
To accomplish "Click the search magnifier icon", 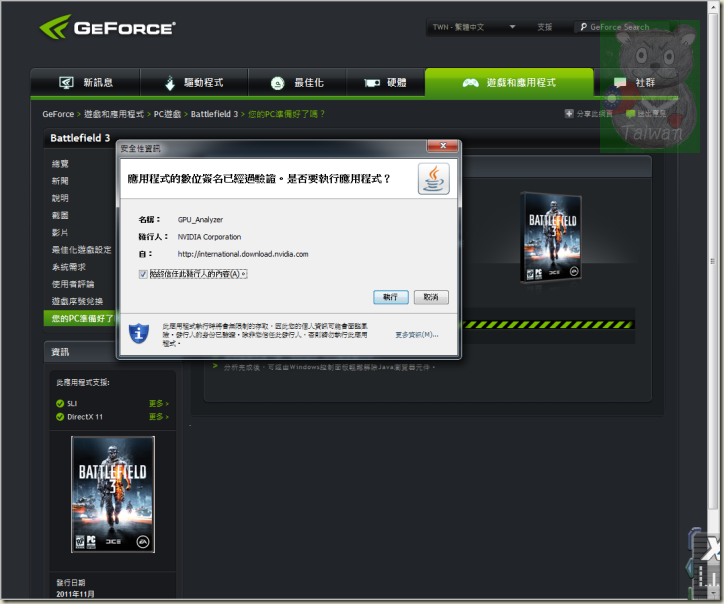I will click(584, 27).
